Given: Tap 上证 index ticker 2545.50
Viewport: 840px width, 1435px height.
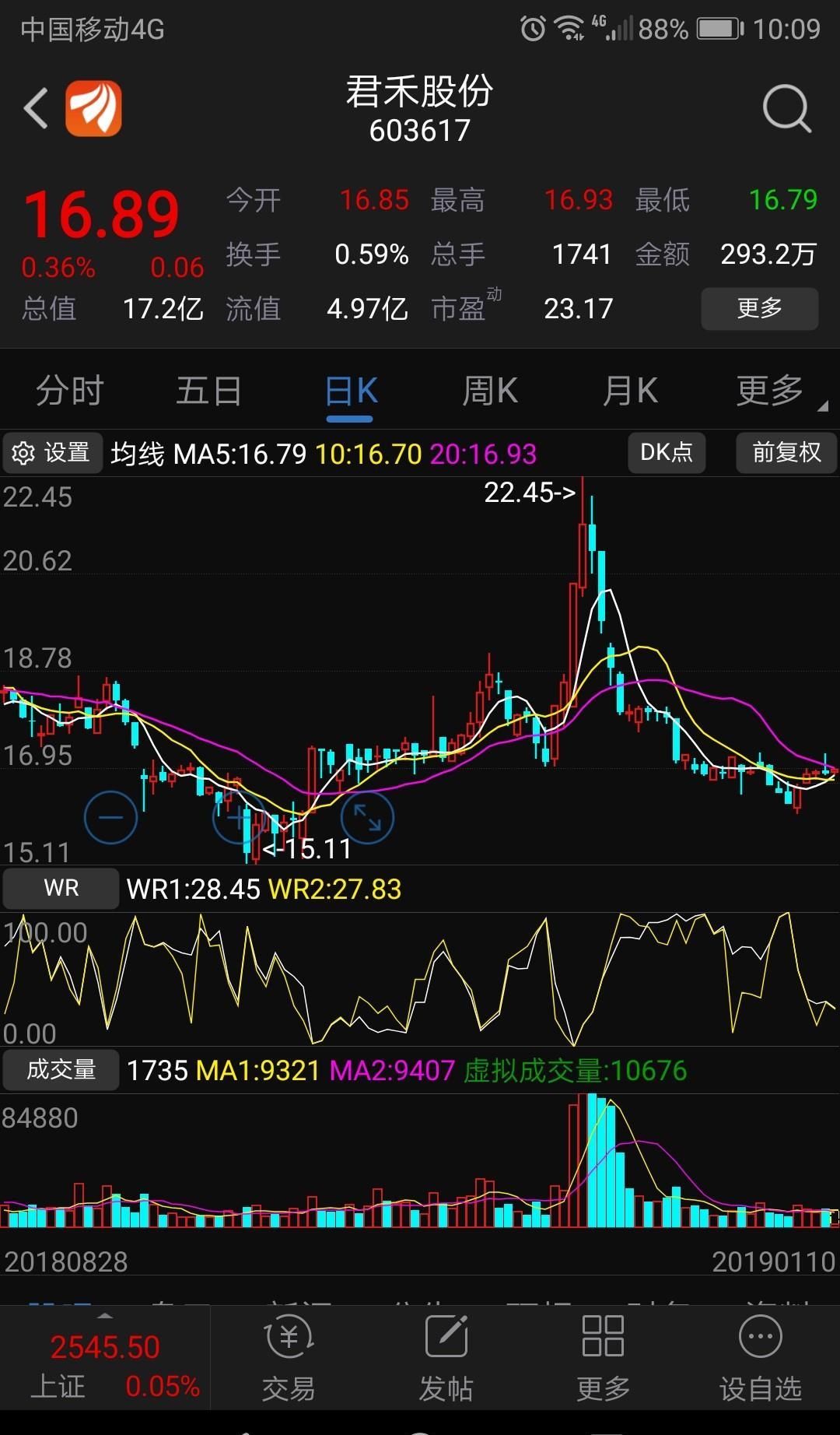Looking at the screenshot, I should [105, 1363].
